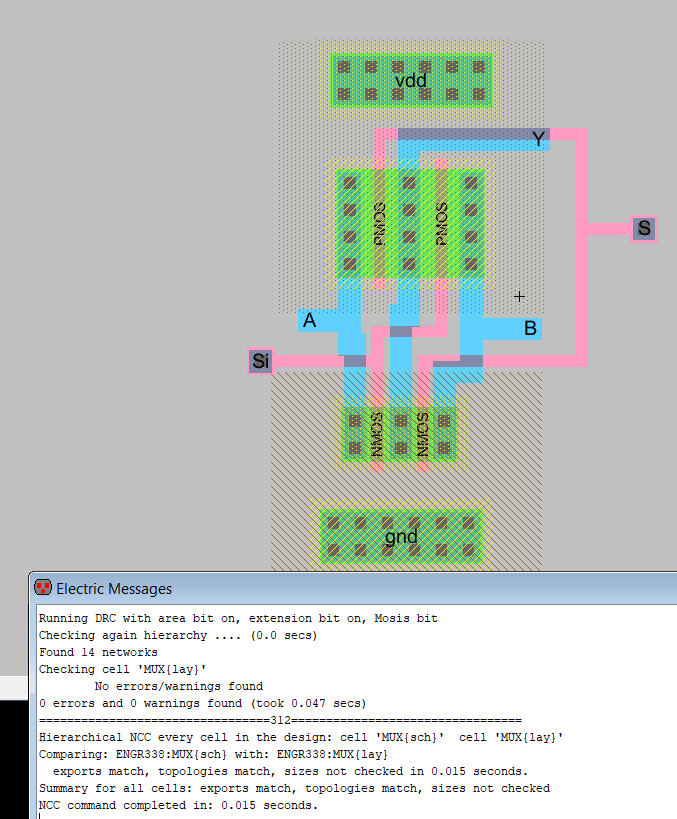
Task: Select the right PMOS transistor gate
Action: (441, 225)
